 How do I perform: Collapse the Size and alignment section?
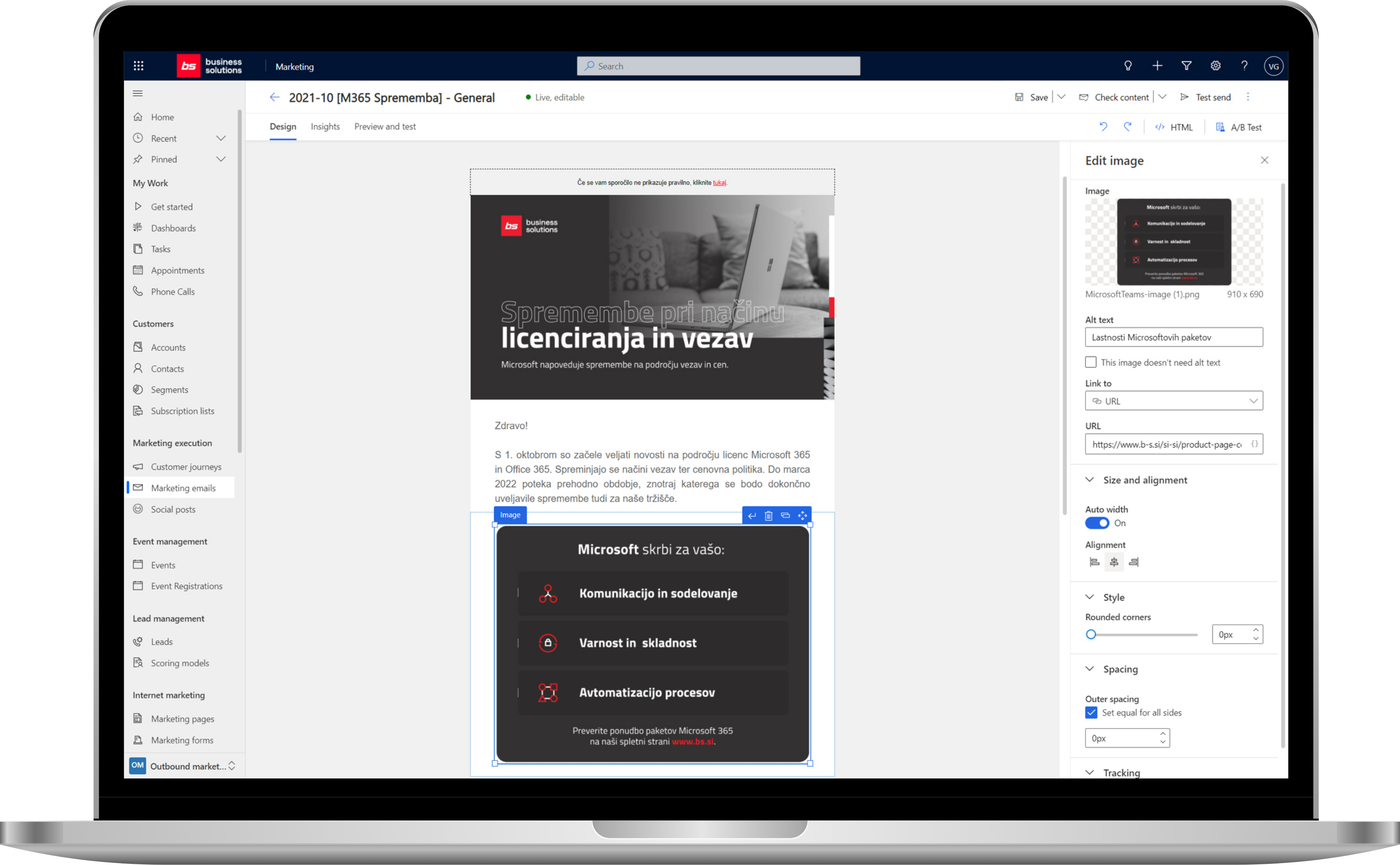click(1090, 479)
